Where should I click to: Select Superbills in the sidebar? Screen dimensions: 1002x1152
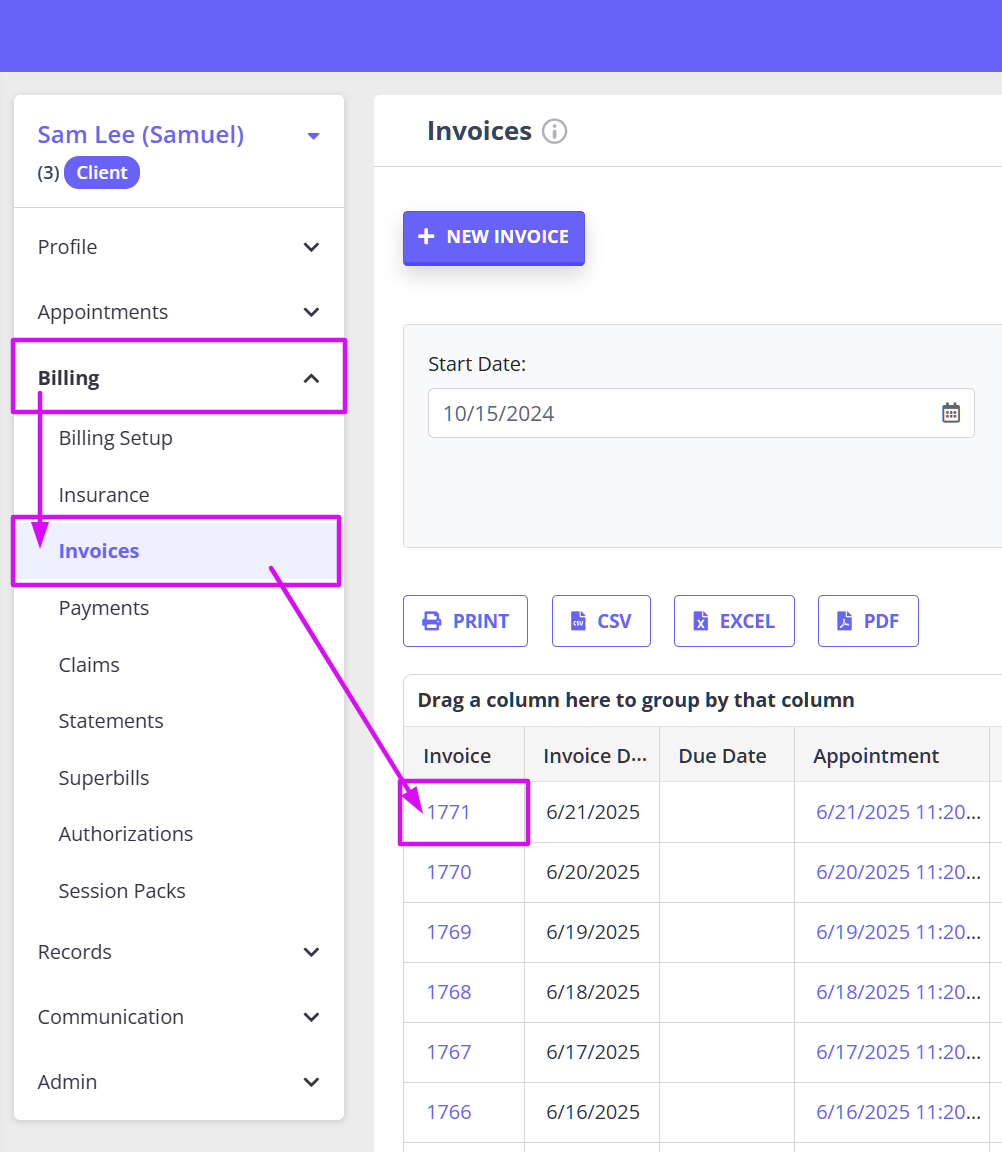(104, 778)
